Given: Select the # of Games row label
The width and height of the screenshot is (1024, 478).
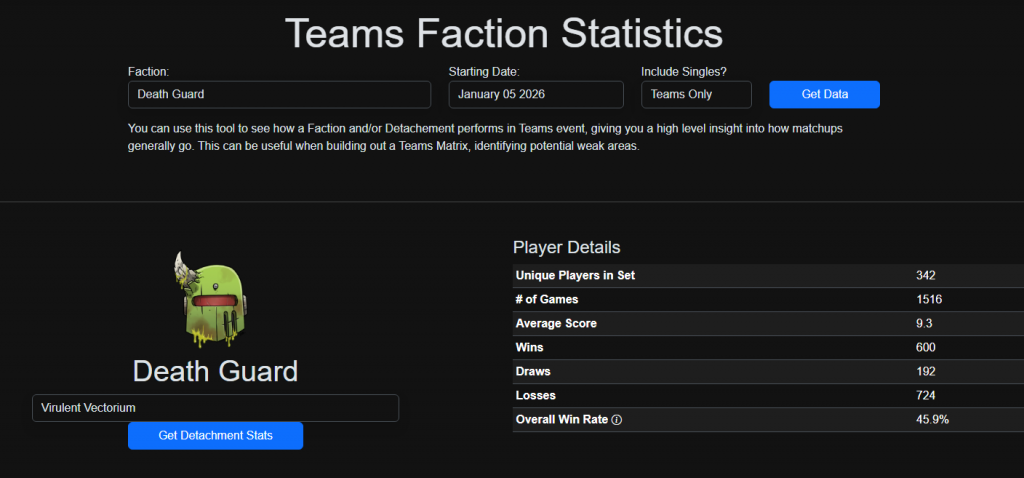Looking at the screenshot, I should point(546,299).
